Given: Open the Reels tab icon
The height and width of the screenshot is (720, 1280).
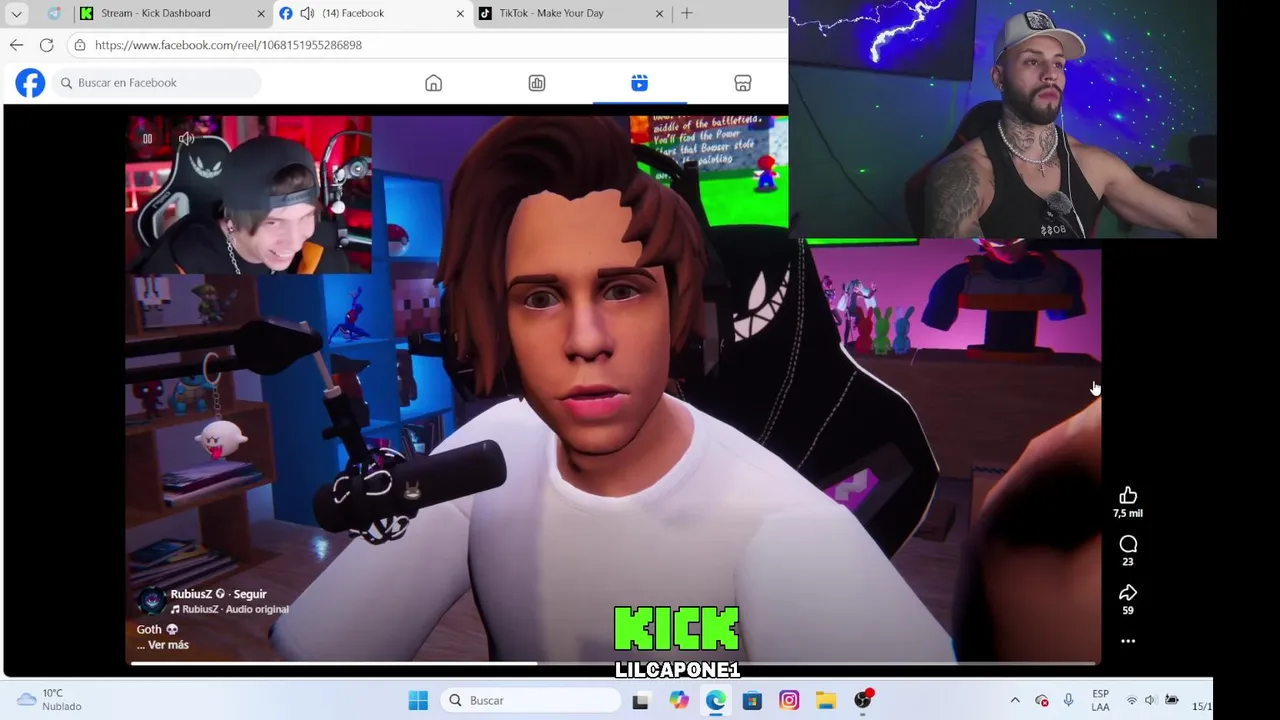Looking at the screenshot, I should pyautogui.click(x=639, y=83).
